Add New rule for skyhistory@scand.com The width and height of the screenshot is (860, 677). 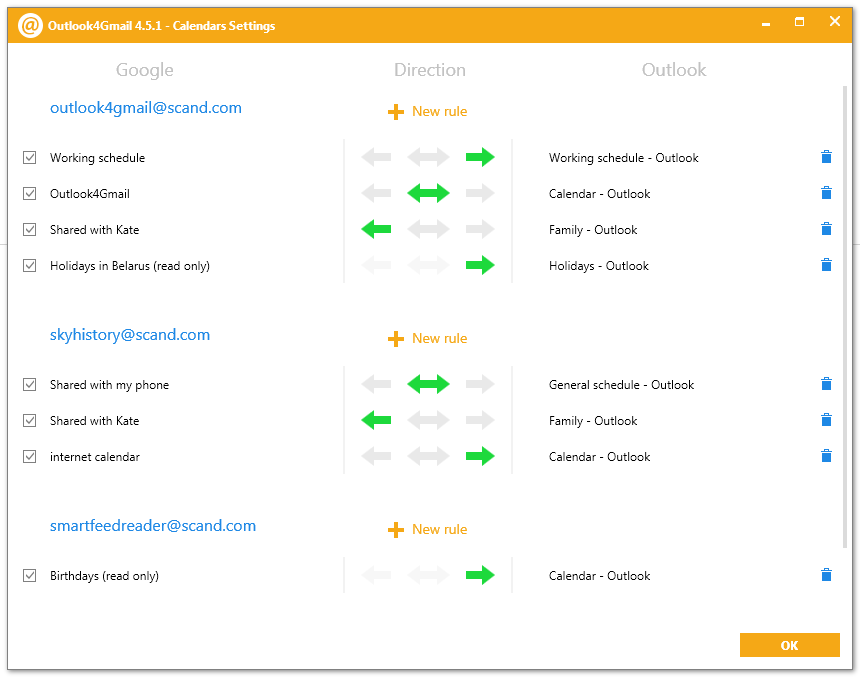tap(427, 338)
